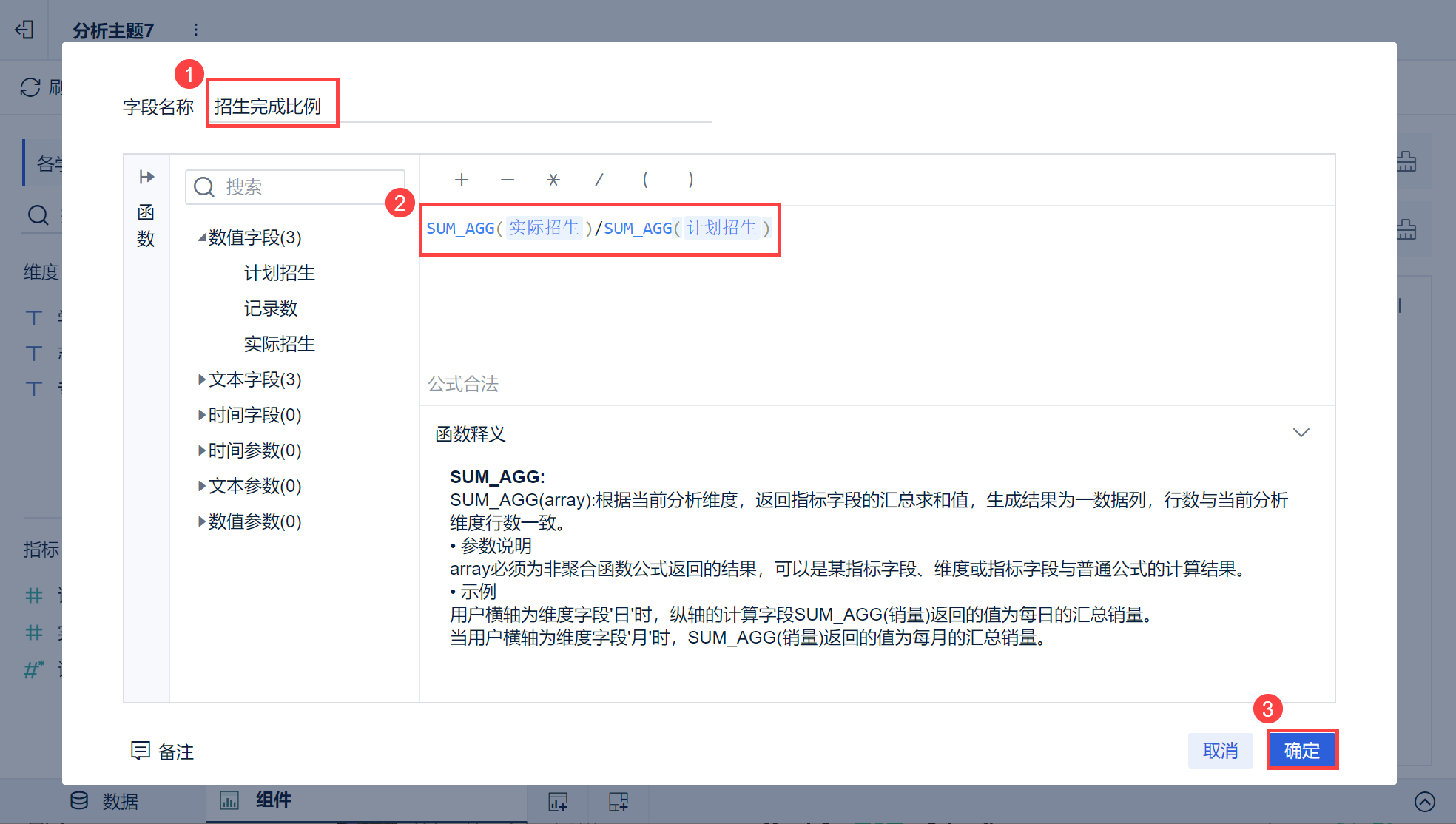The image size is (1456, 824).
Task: Click the minus operator icon
Action: (x=508, y=180)
